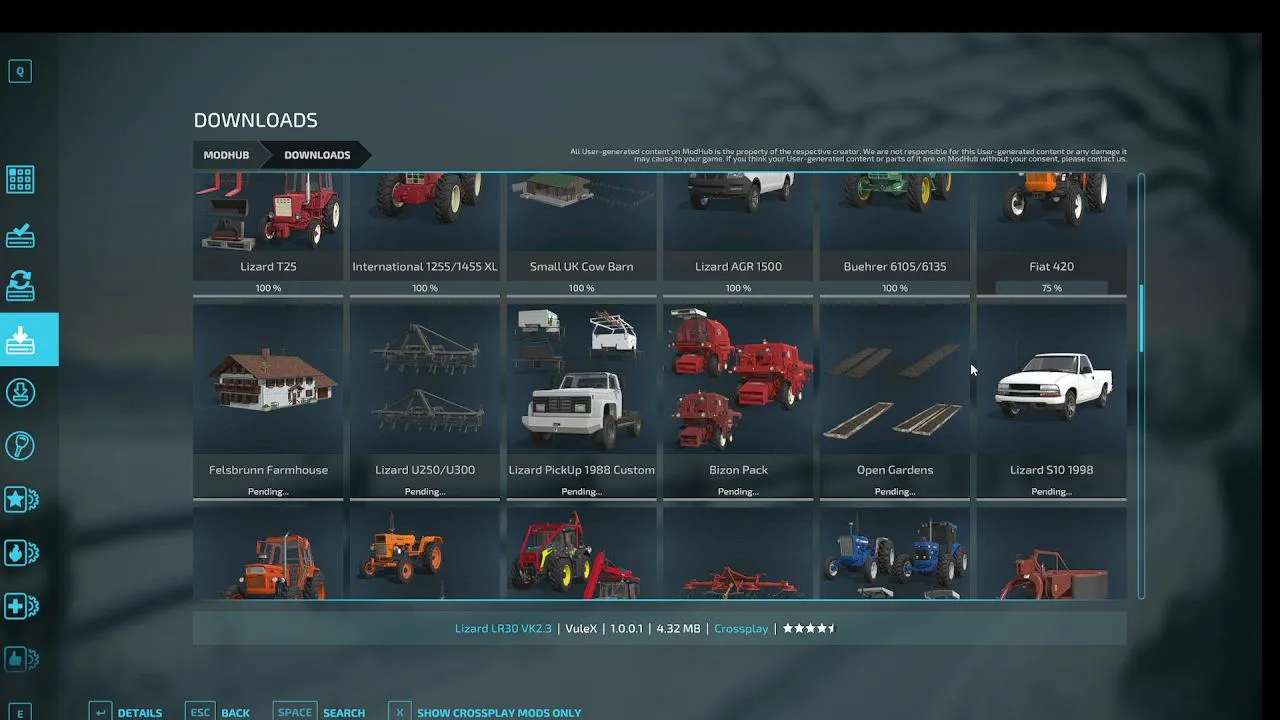Click the International 1255/1455 XL label
This screenshot has width=1280, height=720.
coord(425,267)
